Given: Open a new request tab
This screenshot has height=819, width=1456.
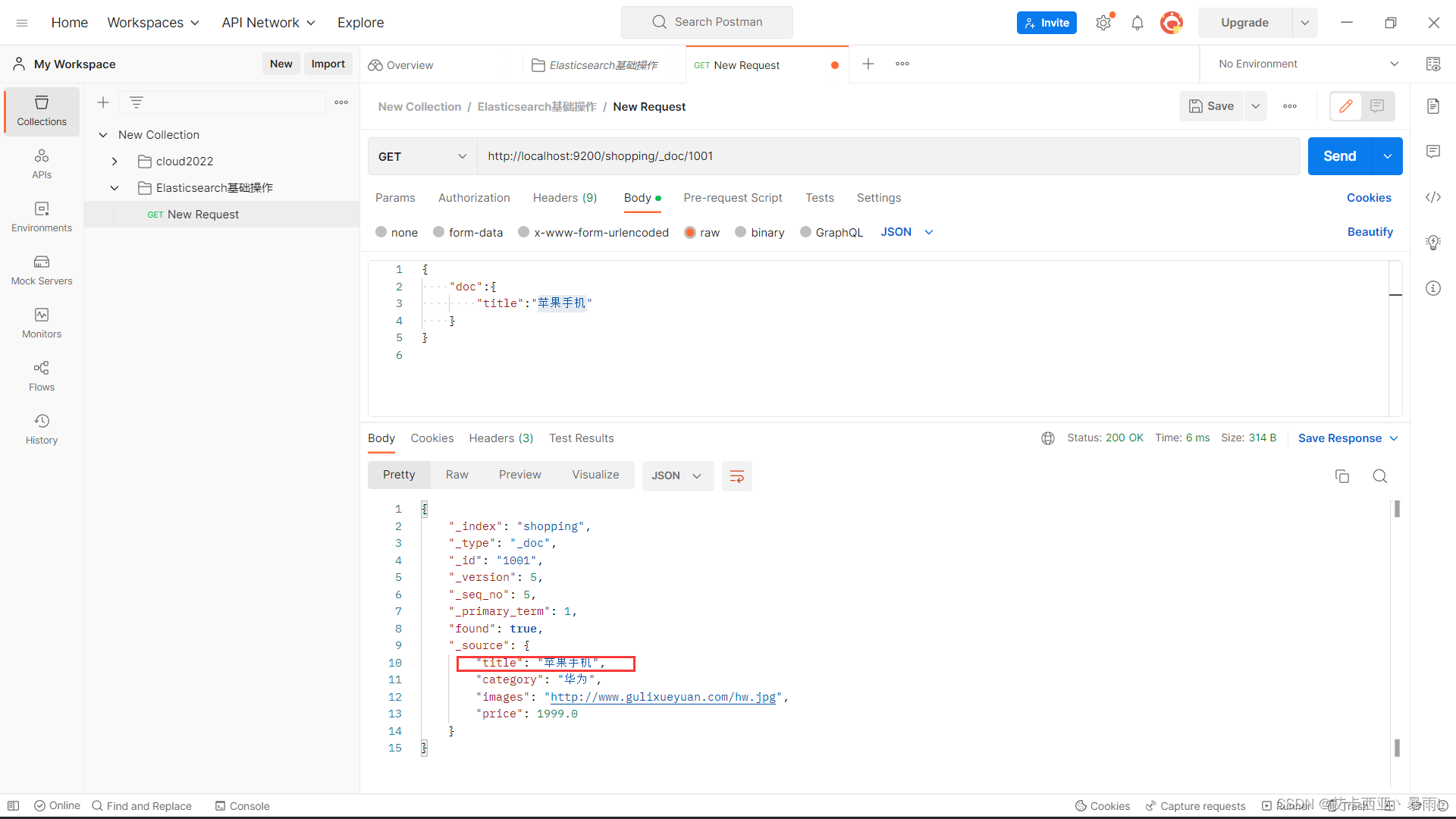Looking at the screenshot, I should click(868, 64).
